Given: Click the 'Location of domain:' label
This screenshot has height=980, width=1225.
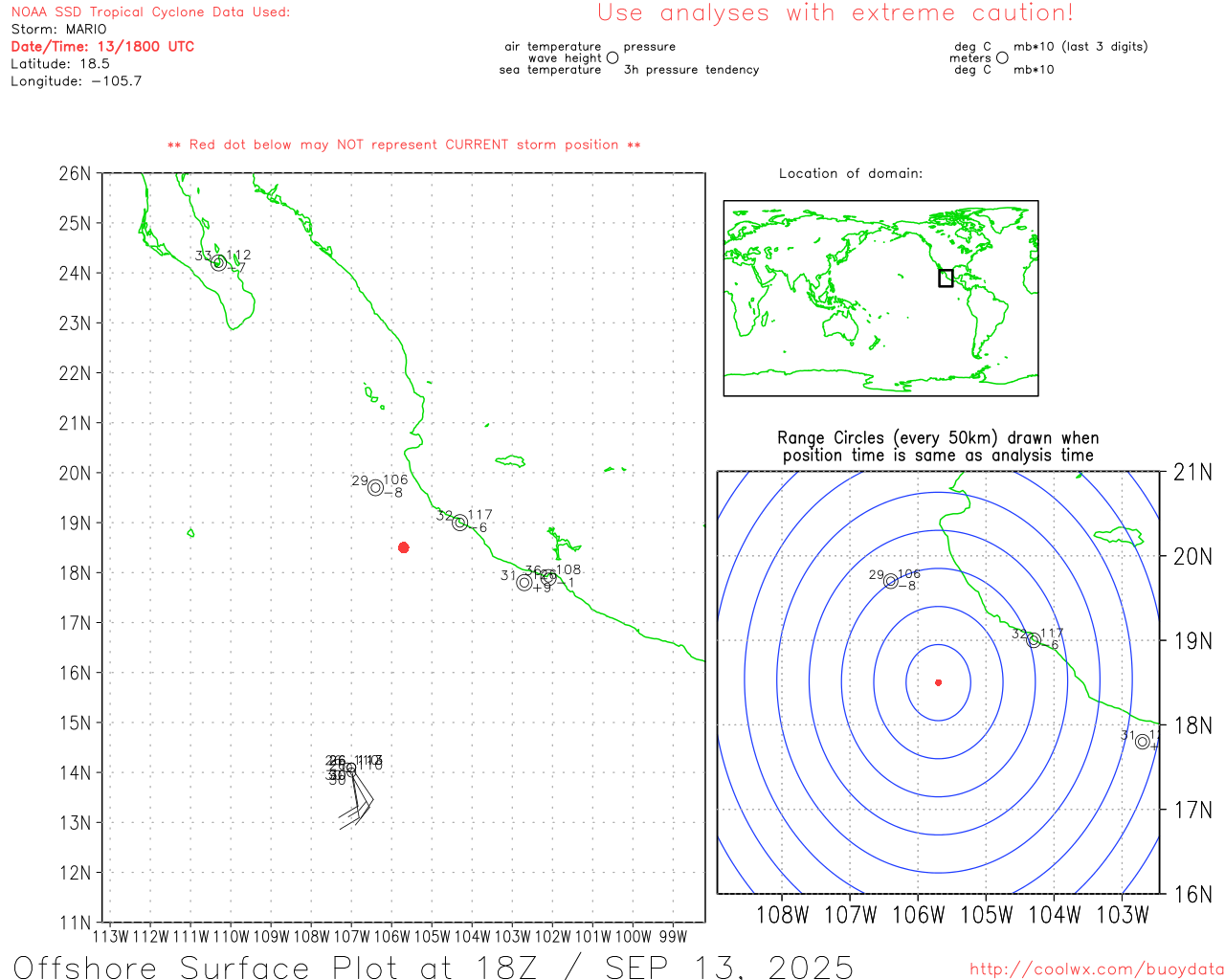Looking at the screenshot, I should point(851,173).
